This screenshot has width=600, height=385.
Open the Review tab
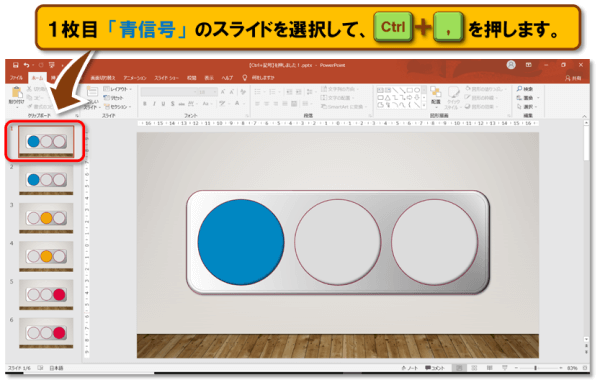[191, 78]
